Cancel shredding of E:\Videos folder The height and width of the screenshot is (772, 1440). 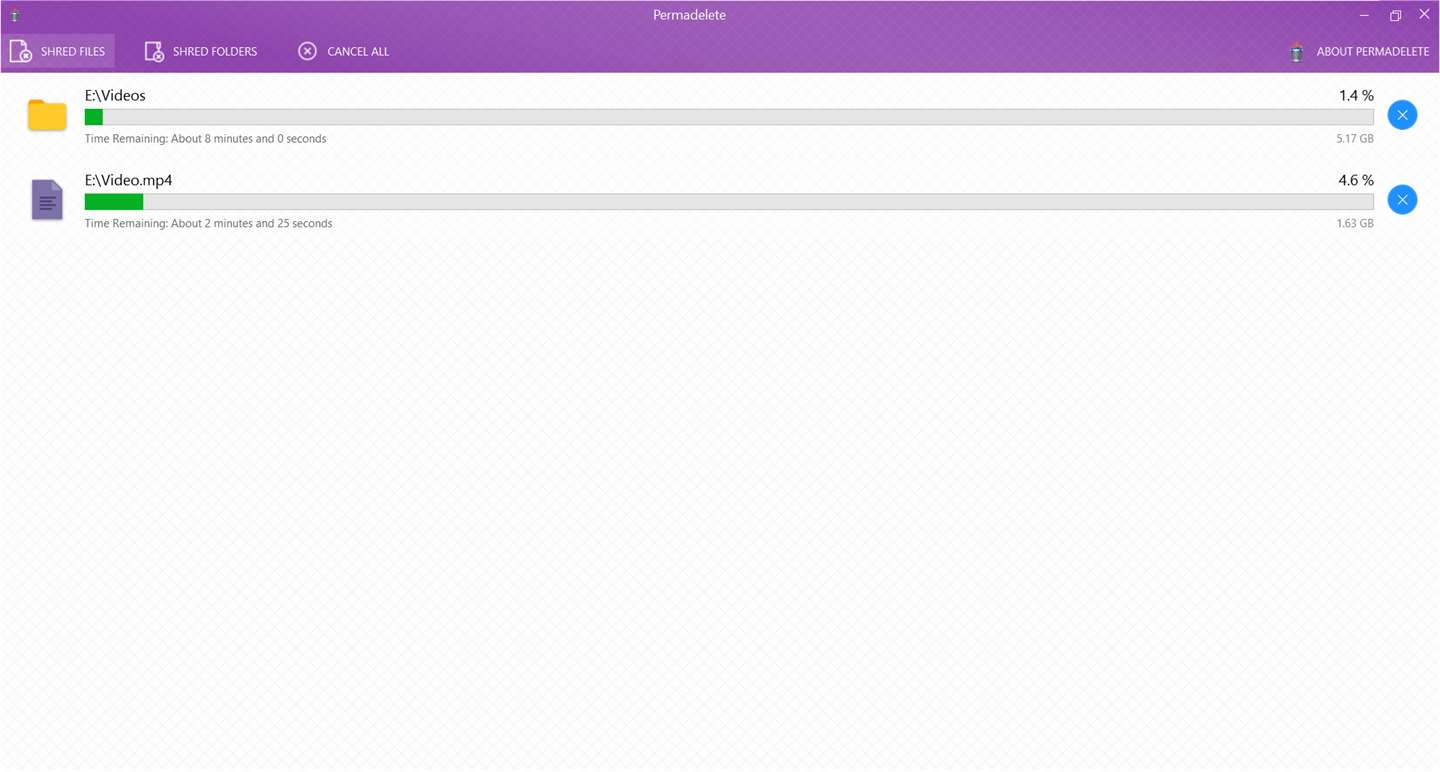coord(1402,115)
